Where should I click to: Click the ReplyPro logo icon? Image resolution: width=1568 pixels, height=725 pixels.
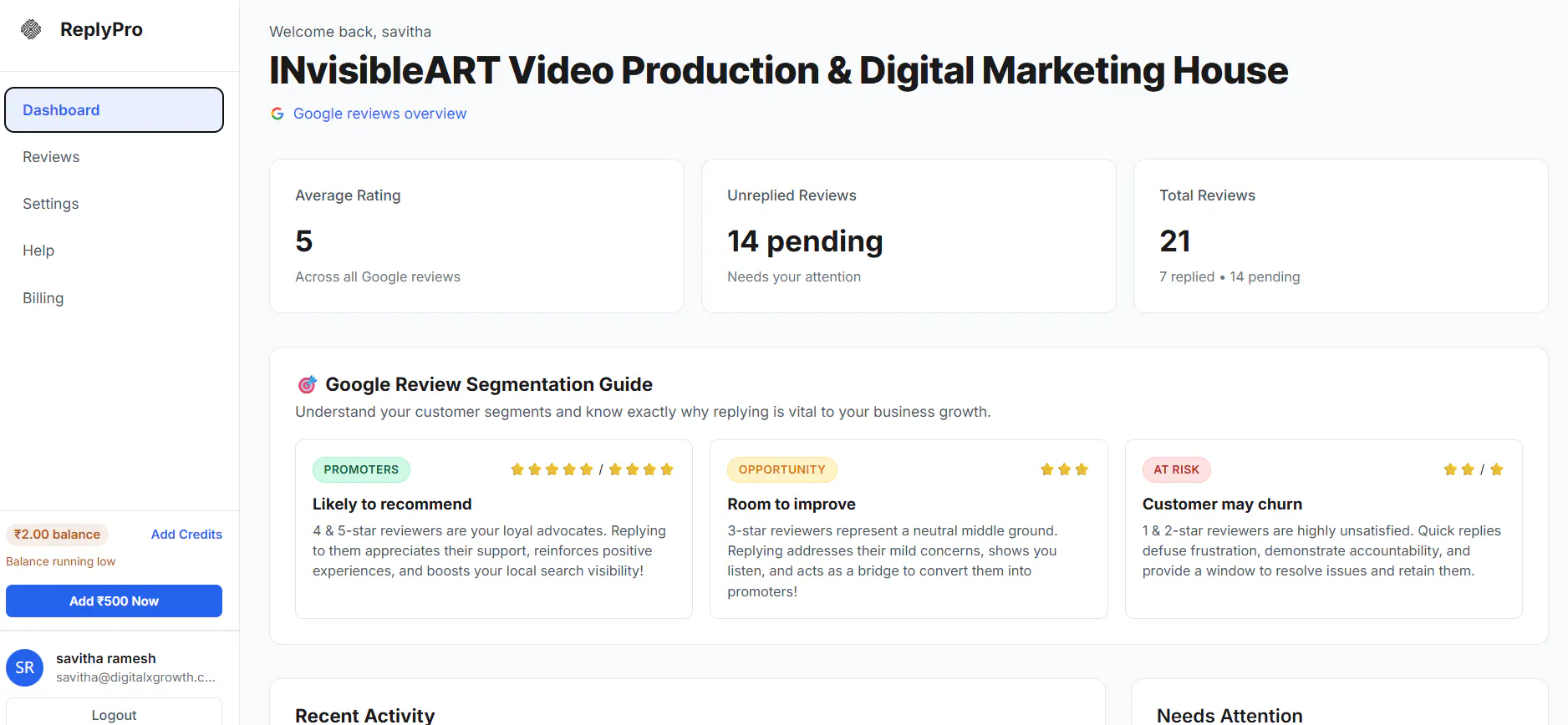(31, 30)
